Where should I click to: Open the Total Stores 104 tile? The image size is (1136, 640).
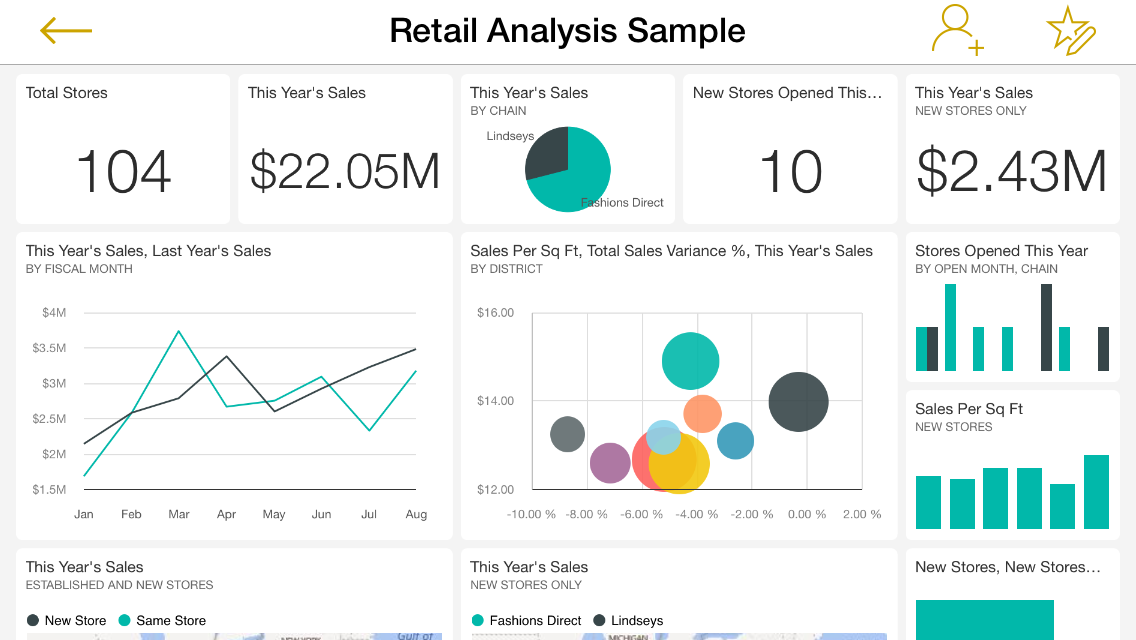pyautogui.click(x=122, y=150)
